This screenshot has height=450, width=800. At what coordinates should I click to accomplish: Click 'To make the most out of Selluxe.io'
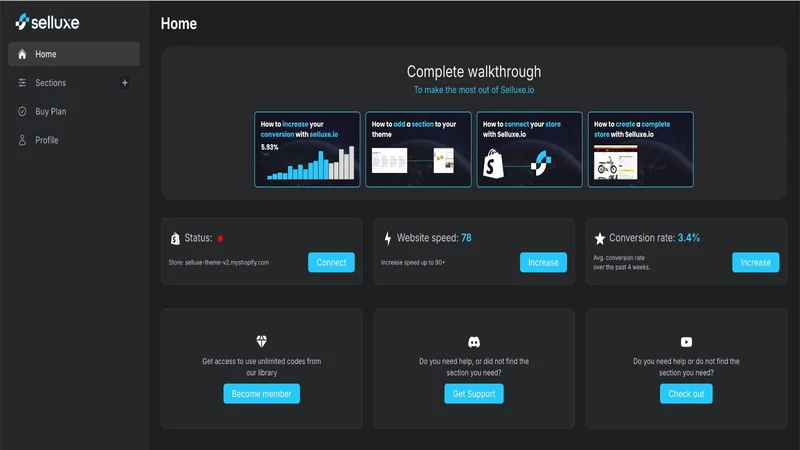click(x=474, y=90)
